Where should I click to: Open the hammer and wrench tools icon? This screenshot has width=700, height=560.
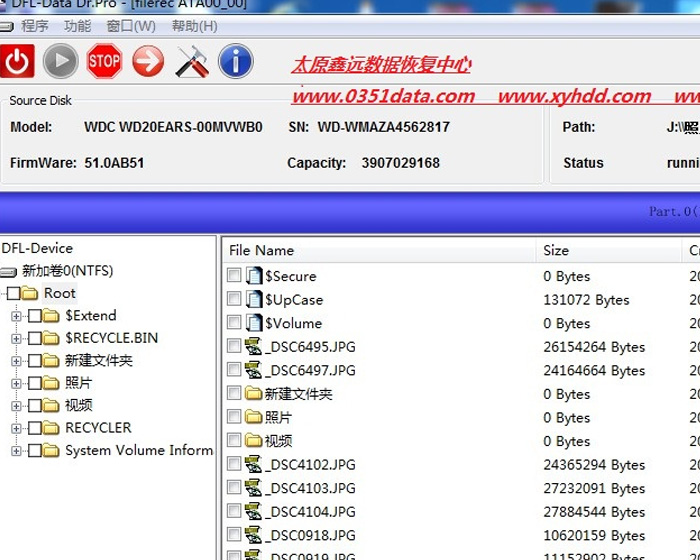191,62
